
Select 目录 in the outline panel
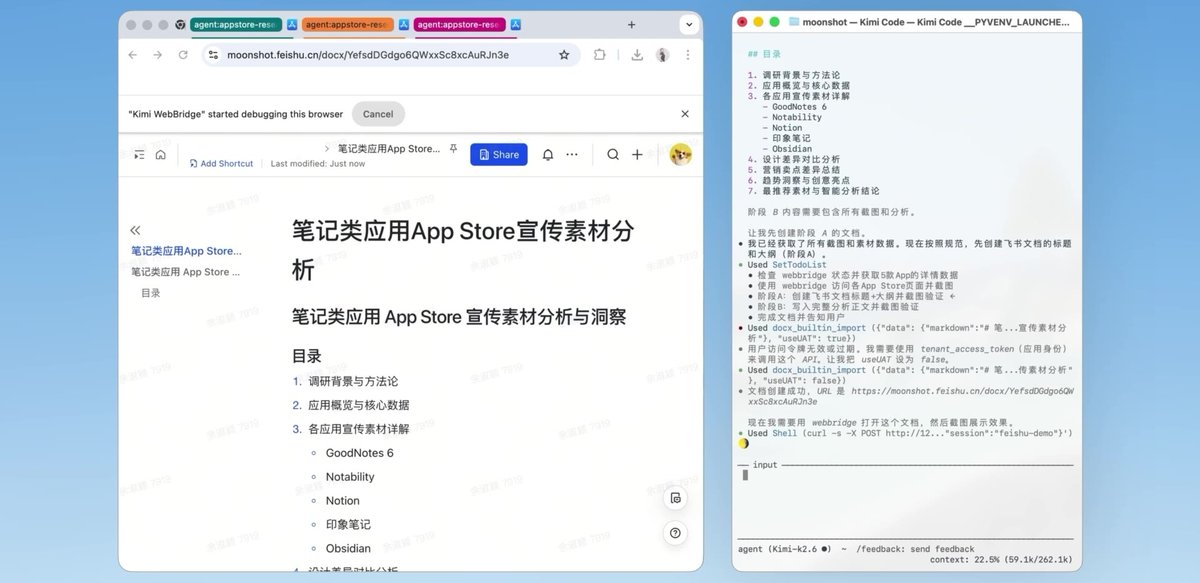150,293
